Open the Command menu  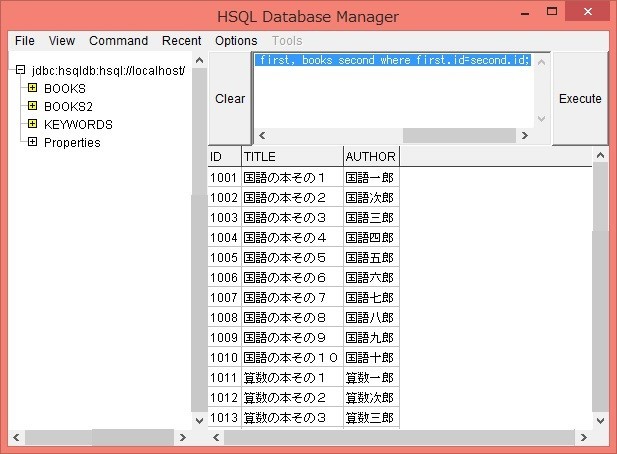click(118, 41)
